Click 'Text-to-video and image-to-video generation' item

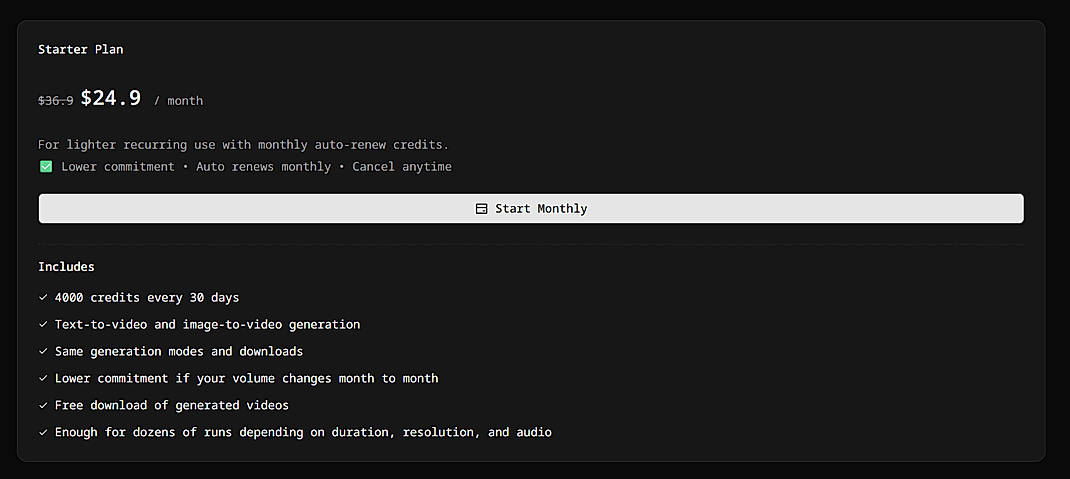(x=207, y=324)
